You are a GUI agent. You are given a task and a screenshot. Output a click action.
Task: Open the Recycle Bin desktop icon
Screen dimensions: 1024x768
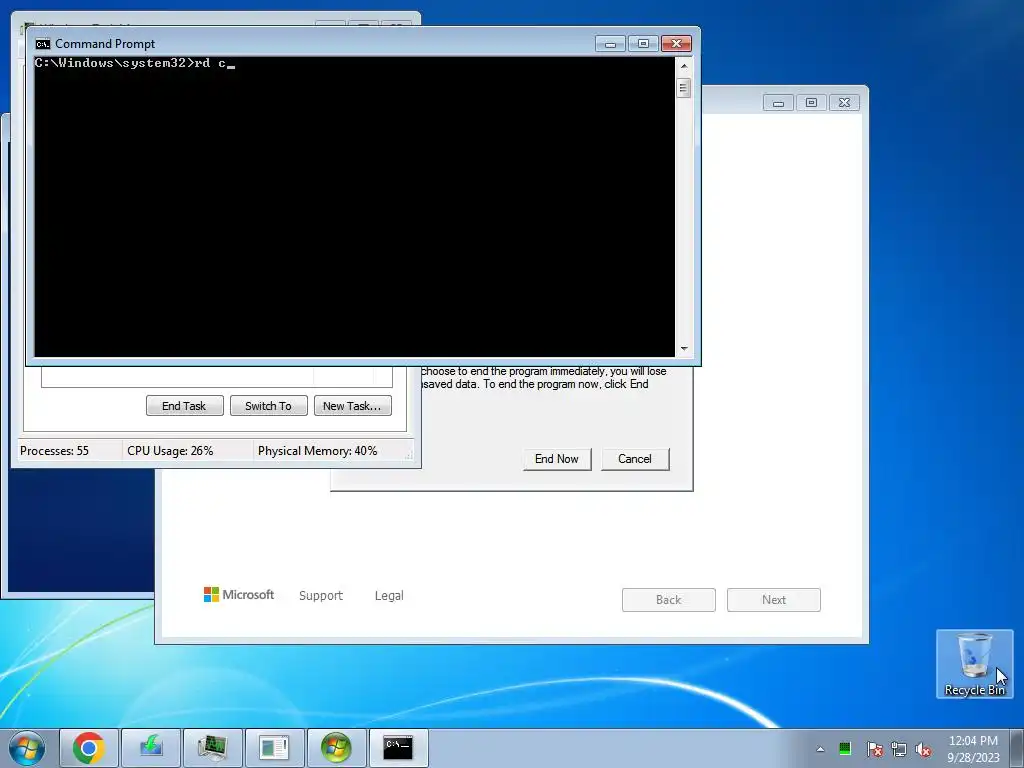(974, 664)
